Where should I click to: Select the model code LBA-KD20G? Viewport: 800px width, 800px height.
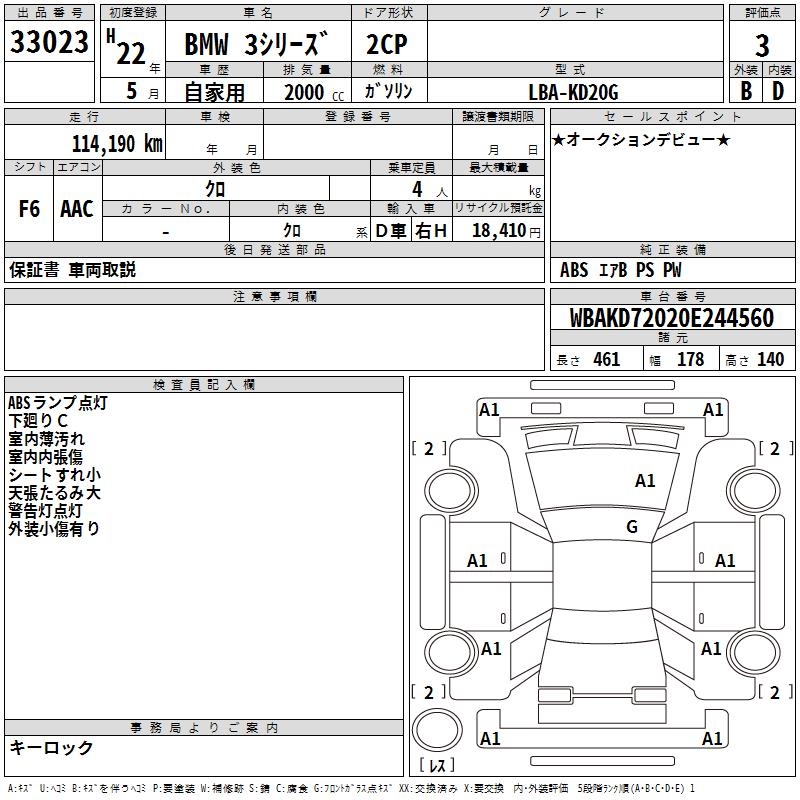click(573, 92)
